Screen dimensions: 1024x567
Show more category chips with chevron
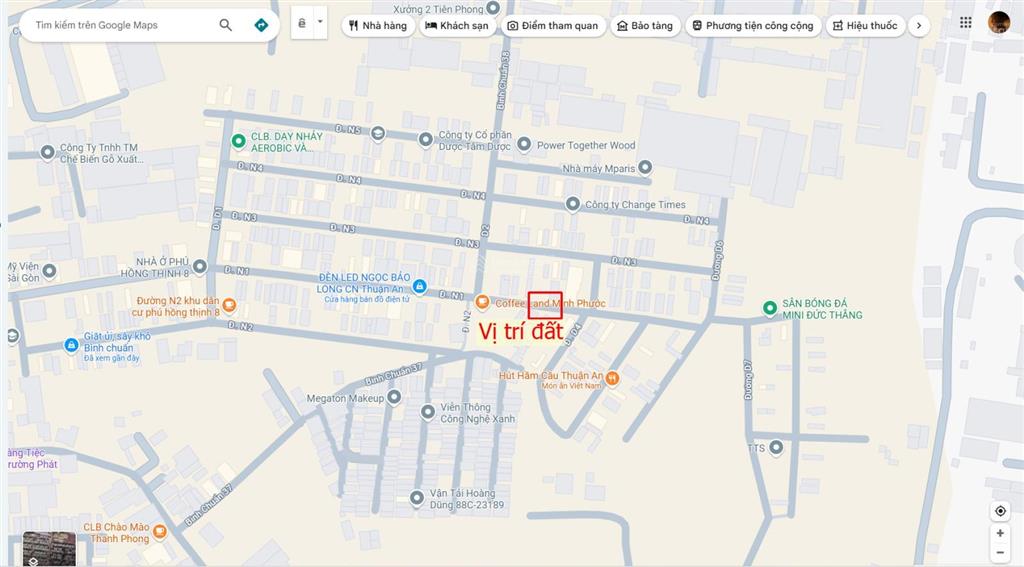tap(919, 25)
